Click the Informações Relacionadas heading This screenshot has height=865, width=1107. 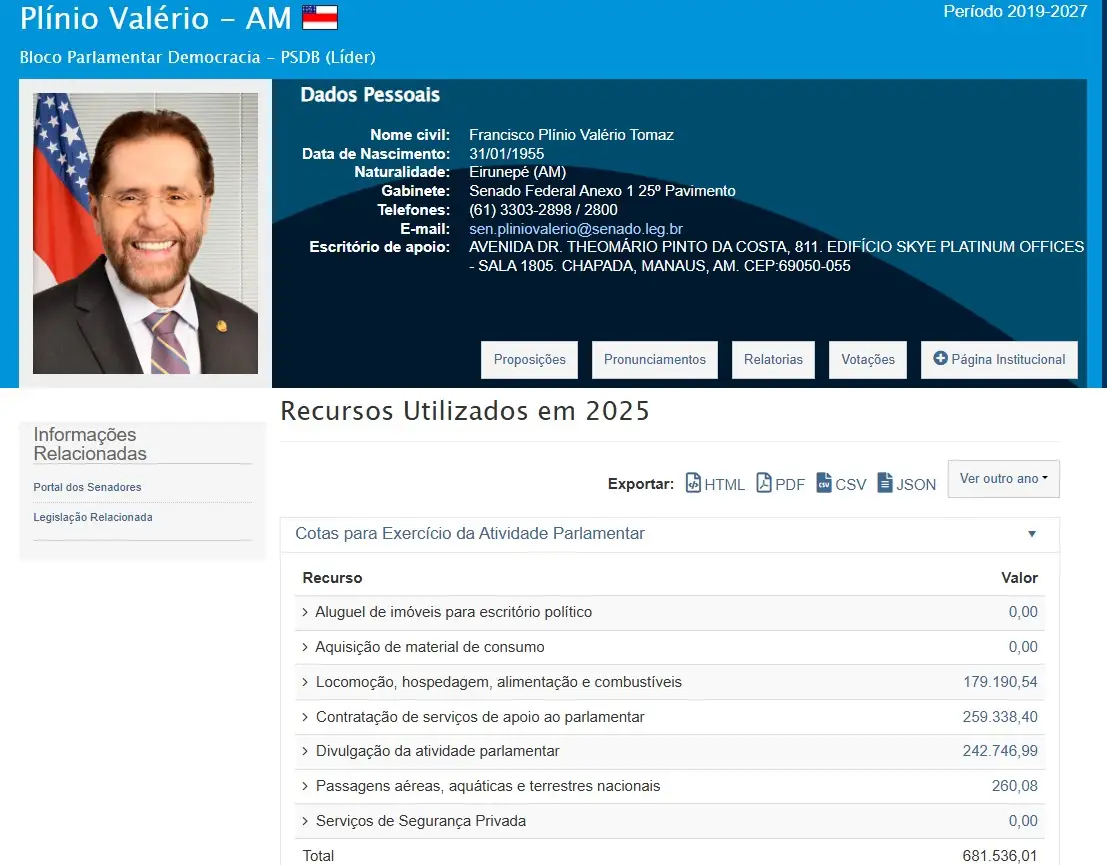point(90,444)
